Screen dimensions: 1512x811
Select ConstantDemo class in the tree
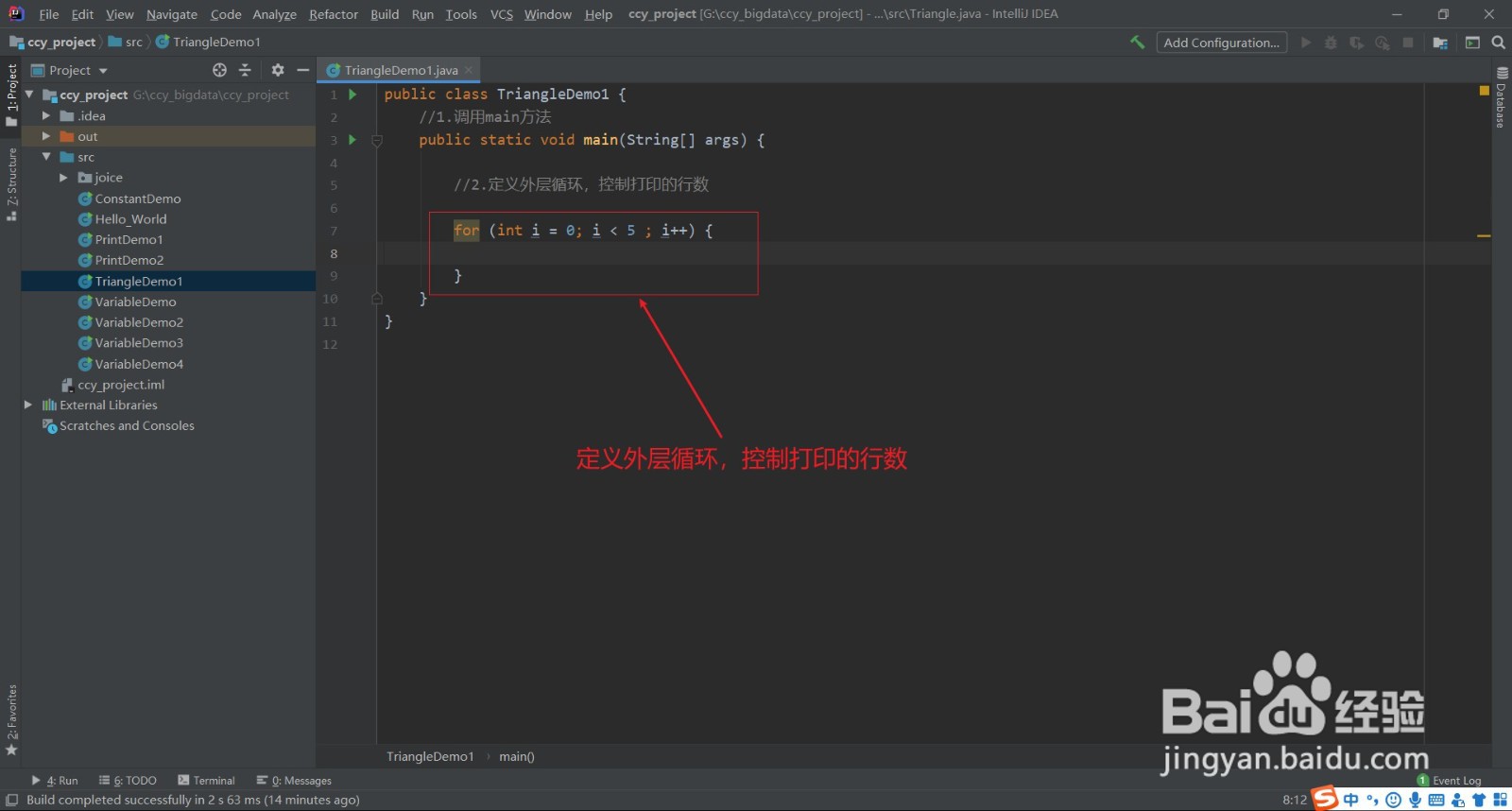click(x=137, y=198)
